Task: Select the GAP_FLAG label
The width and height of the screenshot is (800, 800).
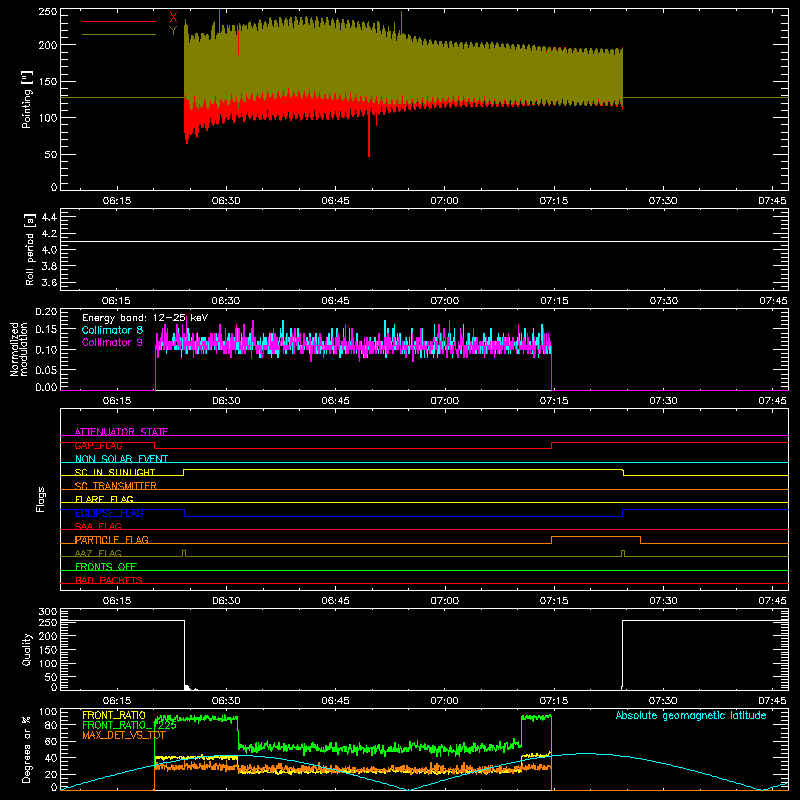Action: click(x=98, y=445)
